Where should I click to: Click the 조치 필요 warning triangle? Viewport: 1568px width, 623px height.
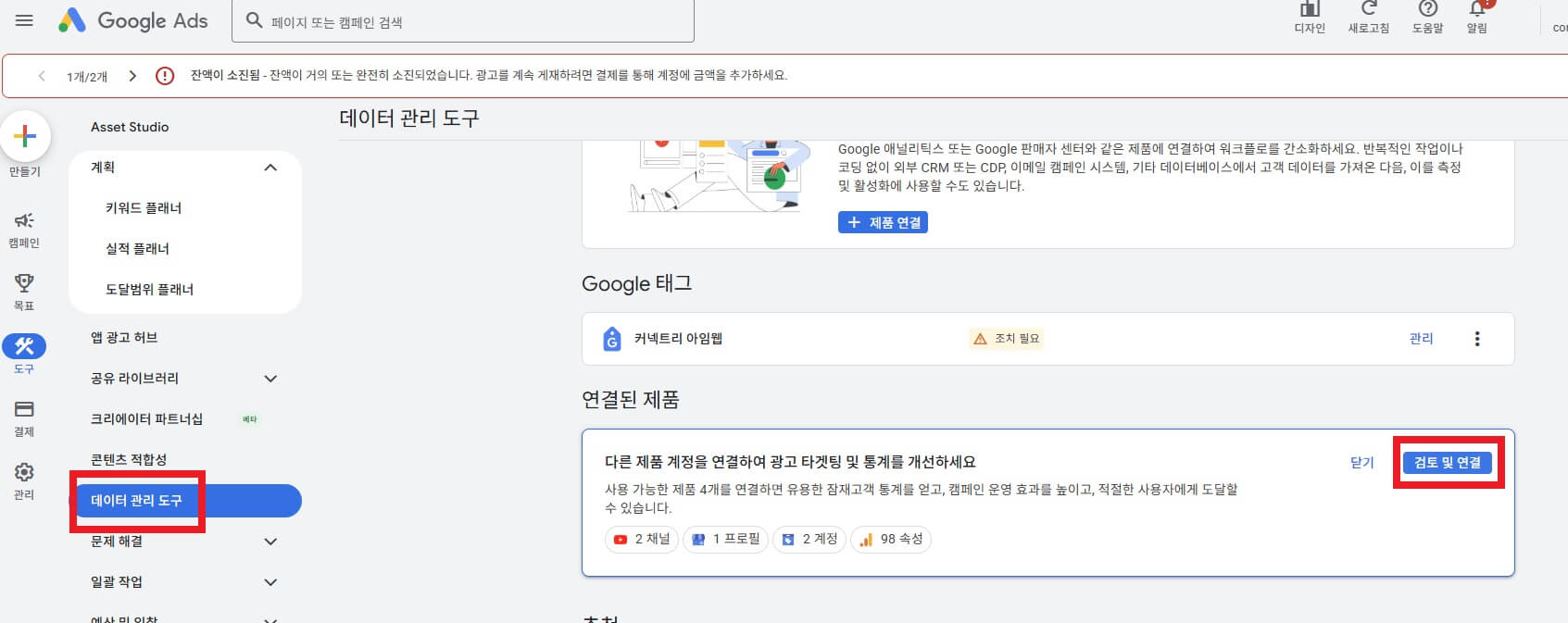coord(980,339)
